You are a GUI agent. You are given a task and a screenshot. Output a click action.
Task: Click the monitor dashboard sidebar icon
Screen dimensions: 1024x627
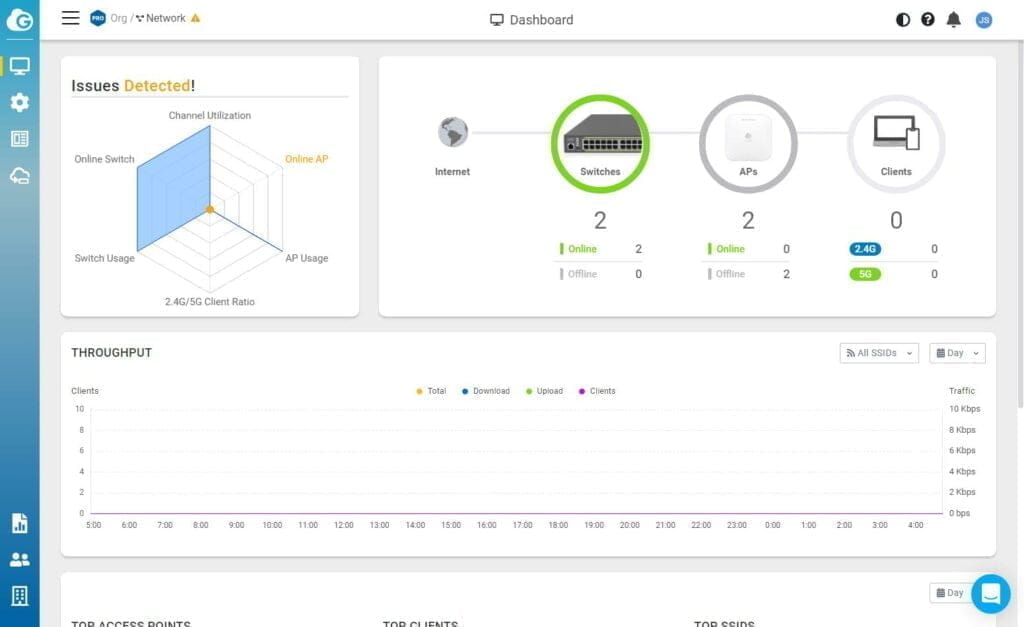coord(19,66)
